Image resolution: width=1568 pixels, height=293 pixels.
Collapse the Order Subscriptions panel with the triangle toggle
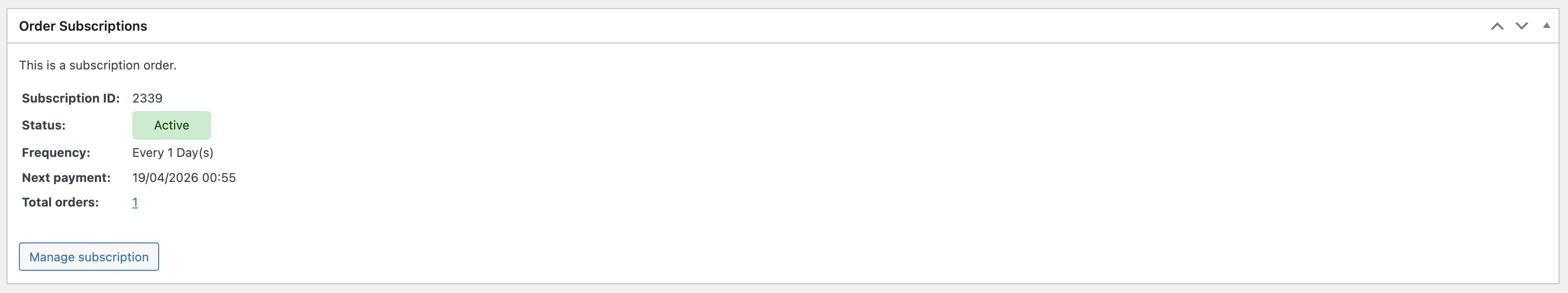[x=1546, y=26]
